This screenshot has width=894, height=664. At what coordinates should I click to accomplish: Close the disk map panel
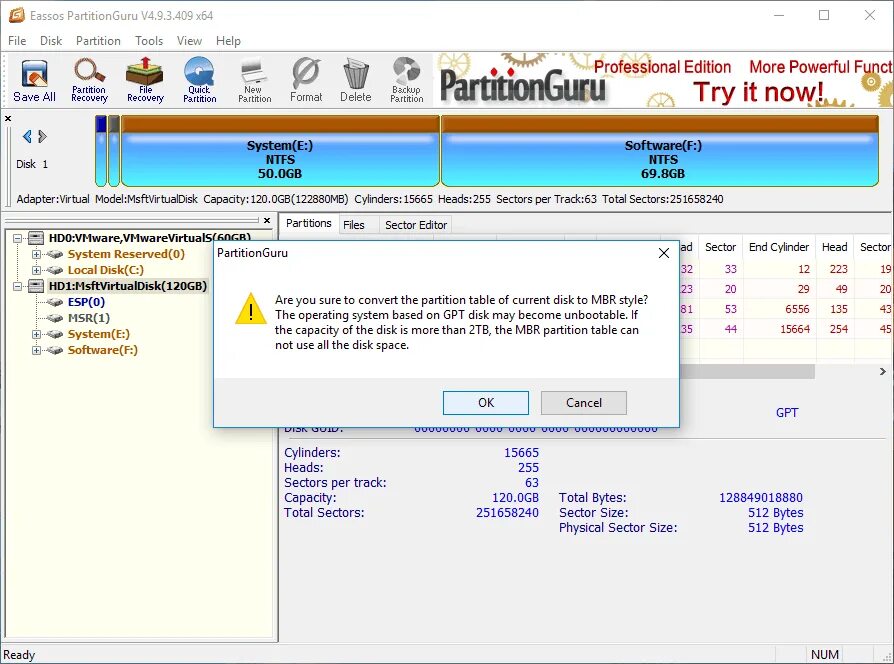coord(8,119)
